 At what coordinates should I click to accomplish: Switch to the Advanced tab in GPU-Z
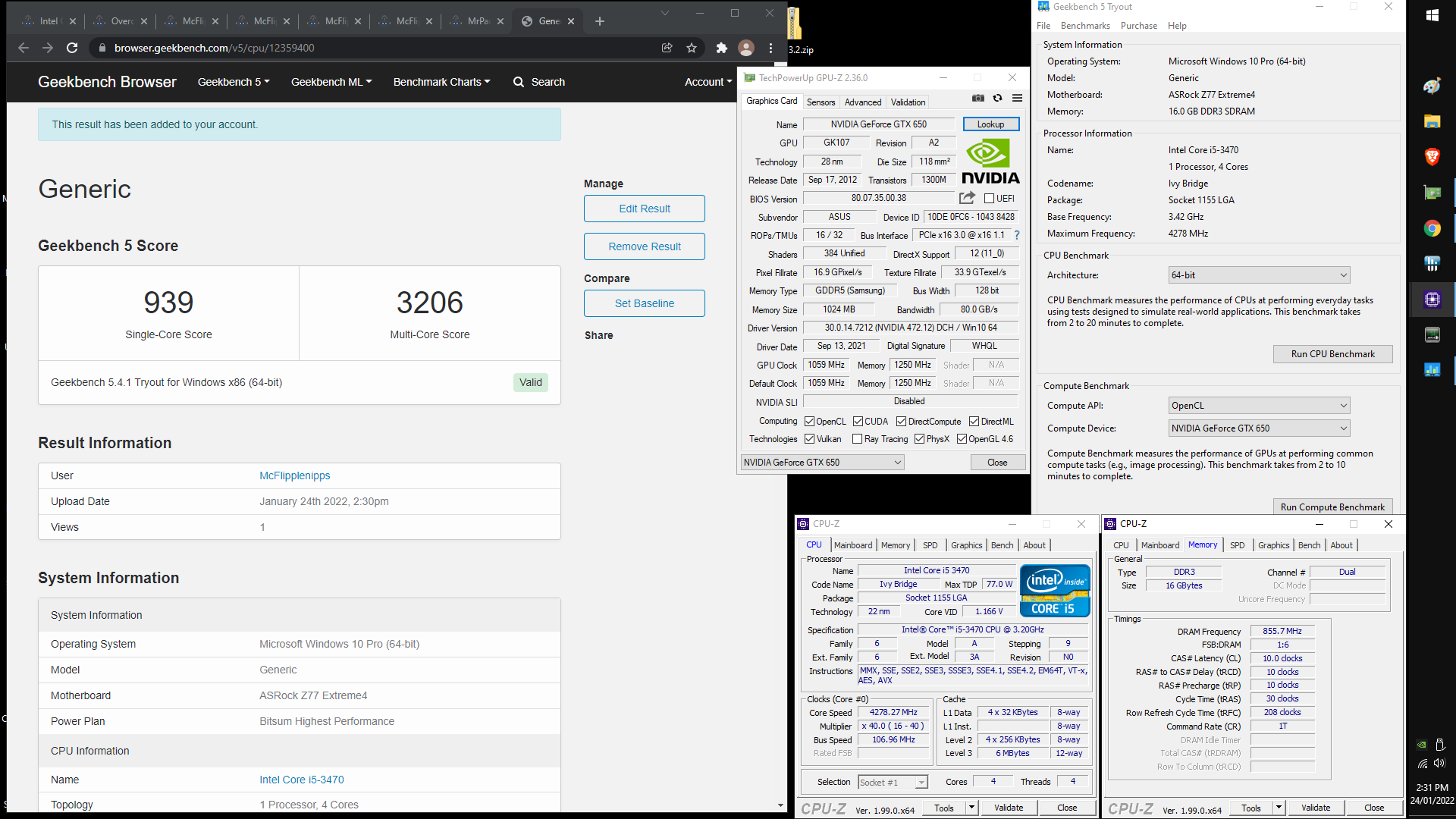pos(863,102)
